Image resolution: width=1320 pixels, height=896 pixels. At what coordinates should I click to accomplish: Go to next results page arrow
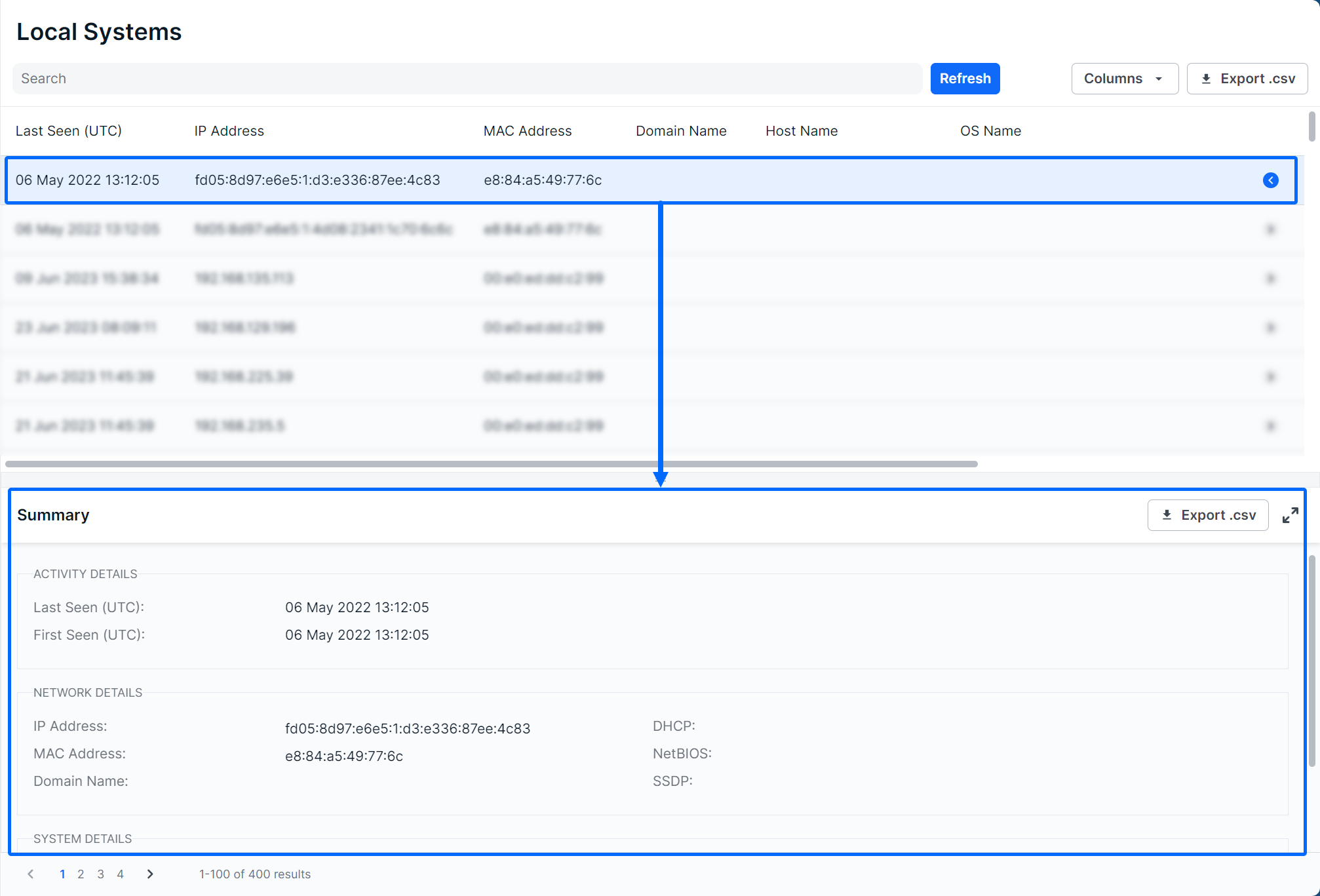[150, 874]
